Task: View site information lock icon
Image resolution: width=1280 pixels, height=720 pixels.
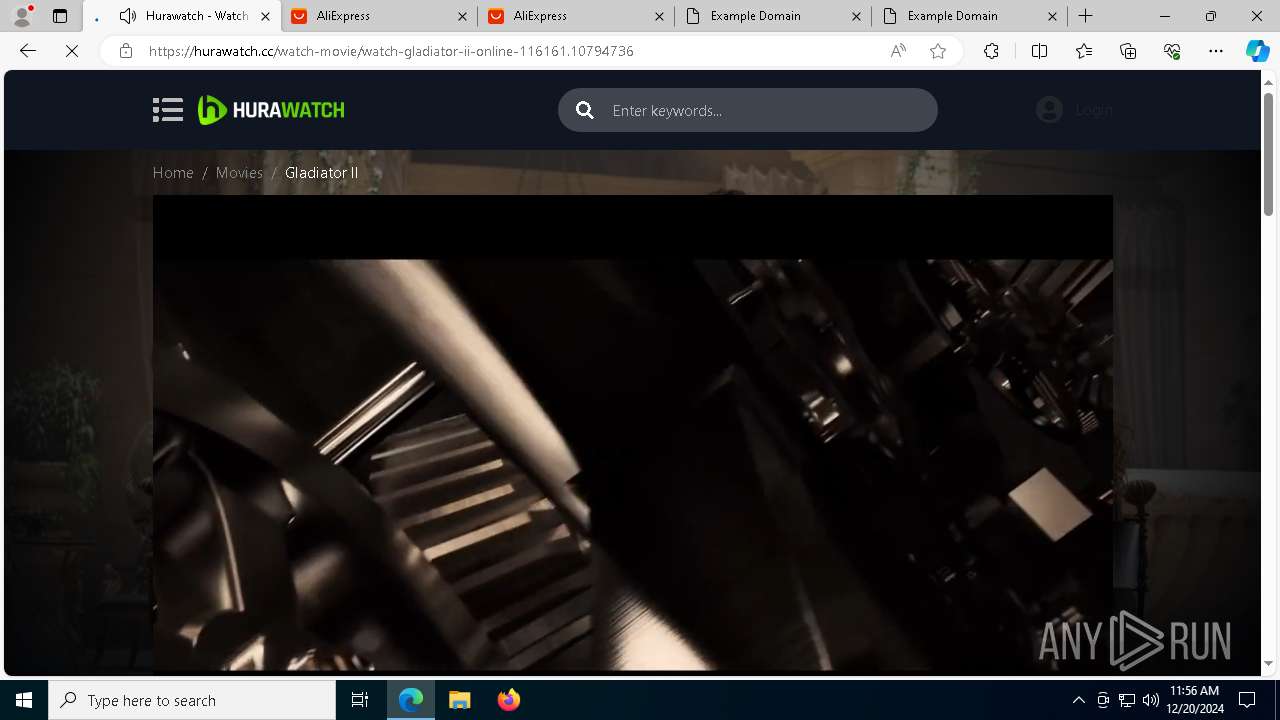Action: tap(125, 51)
